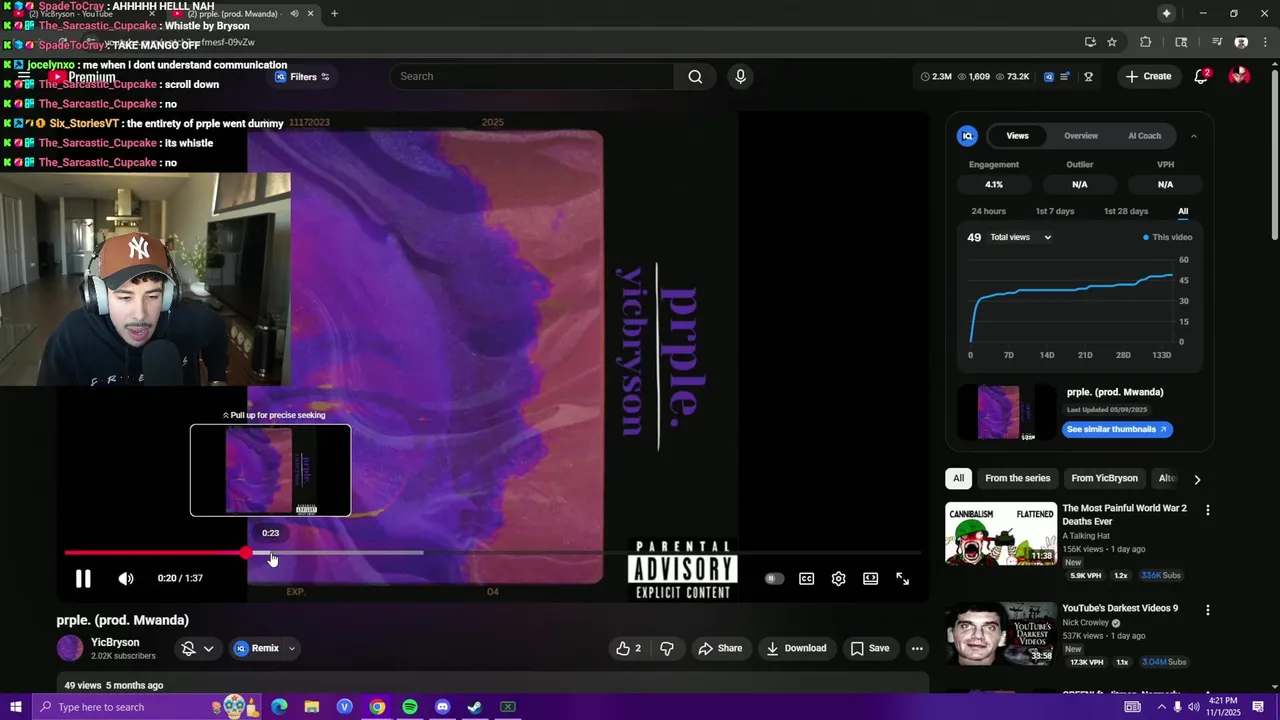The width and height of the screenshot is (1280, 720).
Task: Open YicBryson channel avatar
Action: (x=70, y=648)
